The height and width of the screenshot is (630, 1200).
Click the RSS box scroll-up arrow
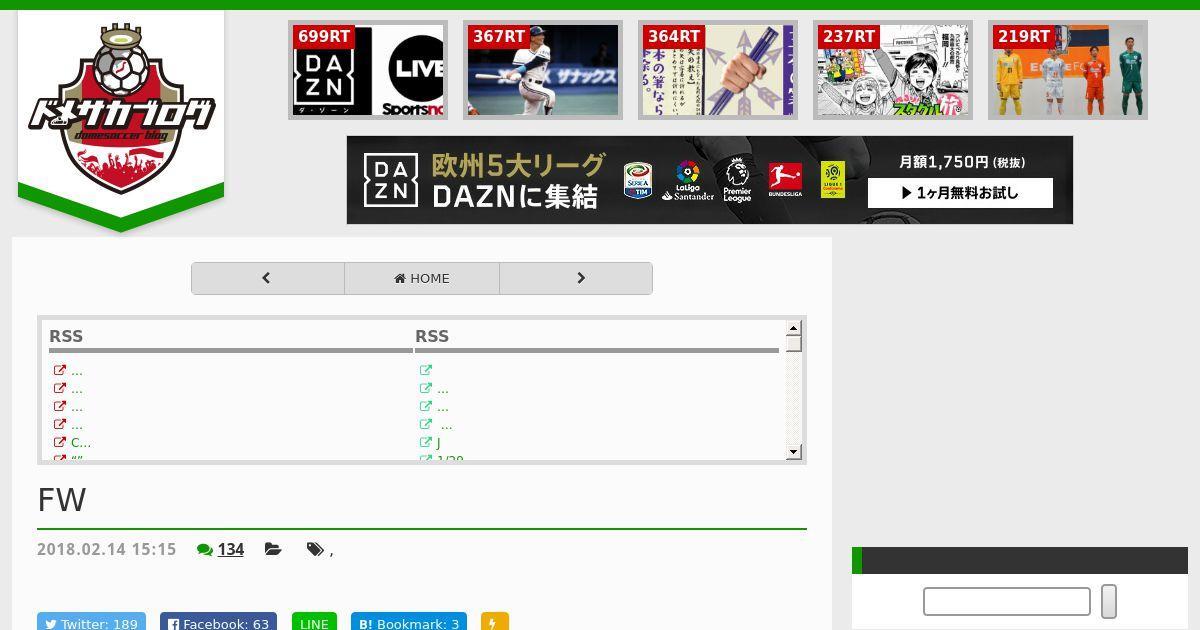click(x=794, y=328)
